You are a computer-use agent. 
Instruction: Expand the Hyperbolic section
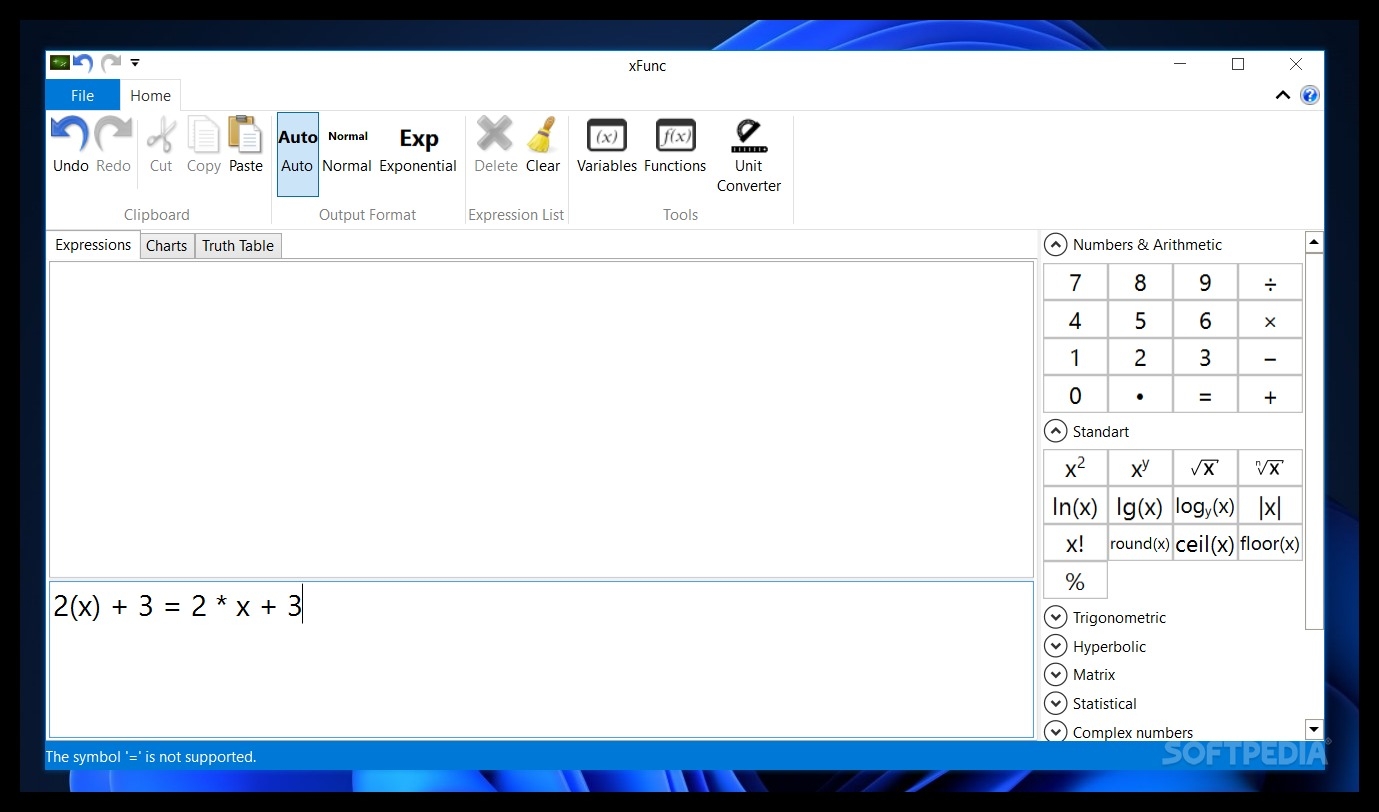pyautogui.click(x=1055, y=646)
